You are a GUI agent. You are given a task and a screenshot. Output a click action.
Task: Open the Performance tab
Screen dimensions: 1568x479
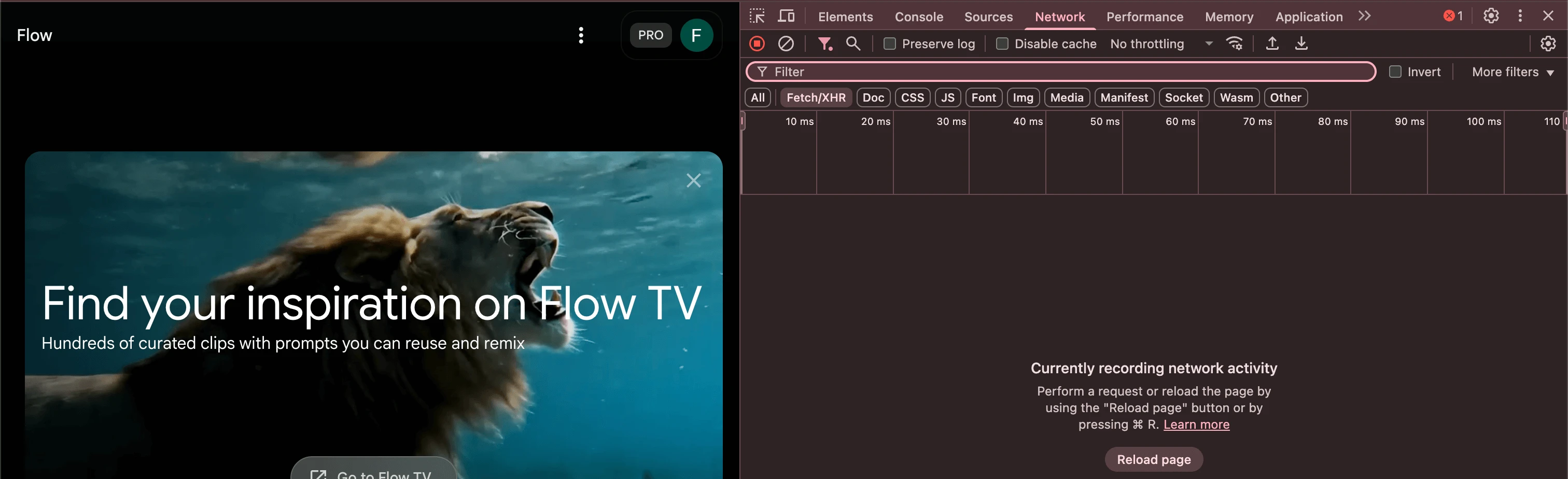point(1144,17)
